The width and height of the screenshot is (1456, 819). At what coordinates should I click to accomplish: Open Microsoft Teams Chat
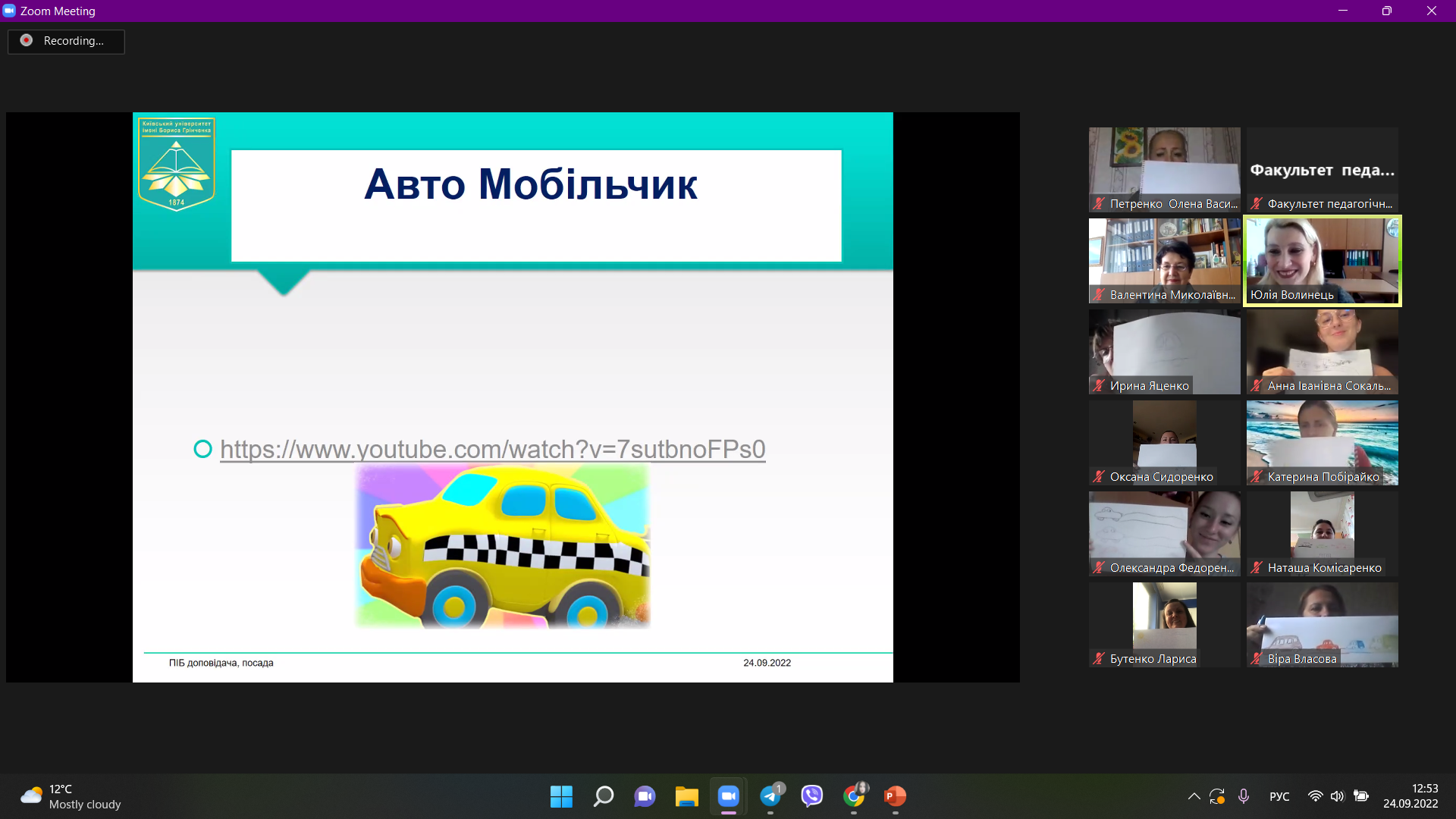645,797
